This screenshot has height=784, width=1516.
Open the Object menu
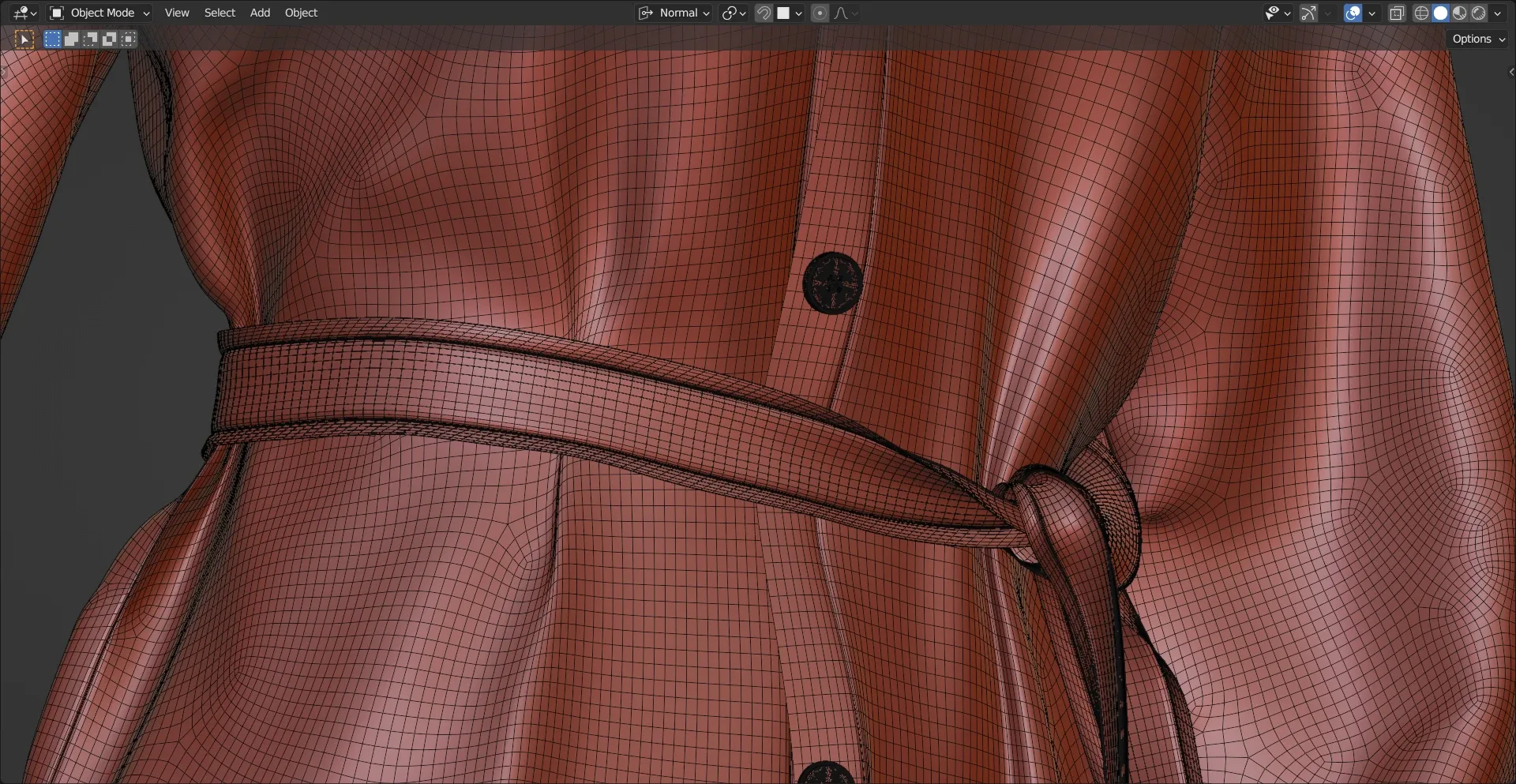[x=301, y=13]
